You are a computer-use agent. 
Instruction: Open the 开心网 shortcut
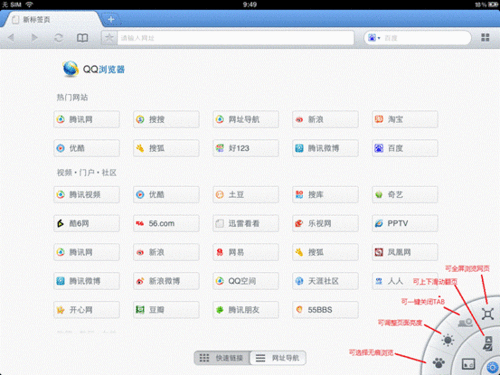click(x=87, y=310)
